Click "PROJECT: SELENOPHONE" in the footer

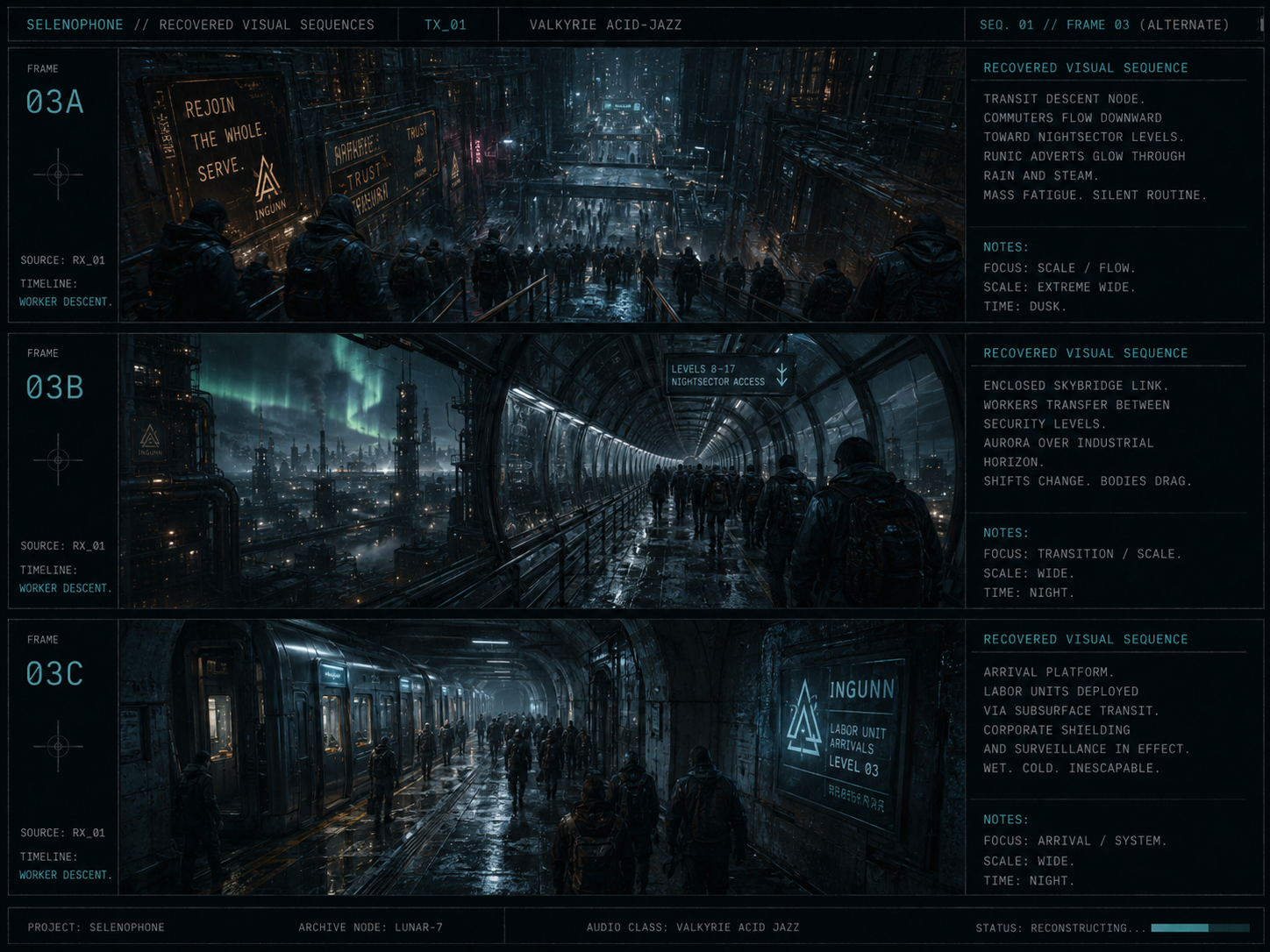pyautogui.click(x=96, y=927)
